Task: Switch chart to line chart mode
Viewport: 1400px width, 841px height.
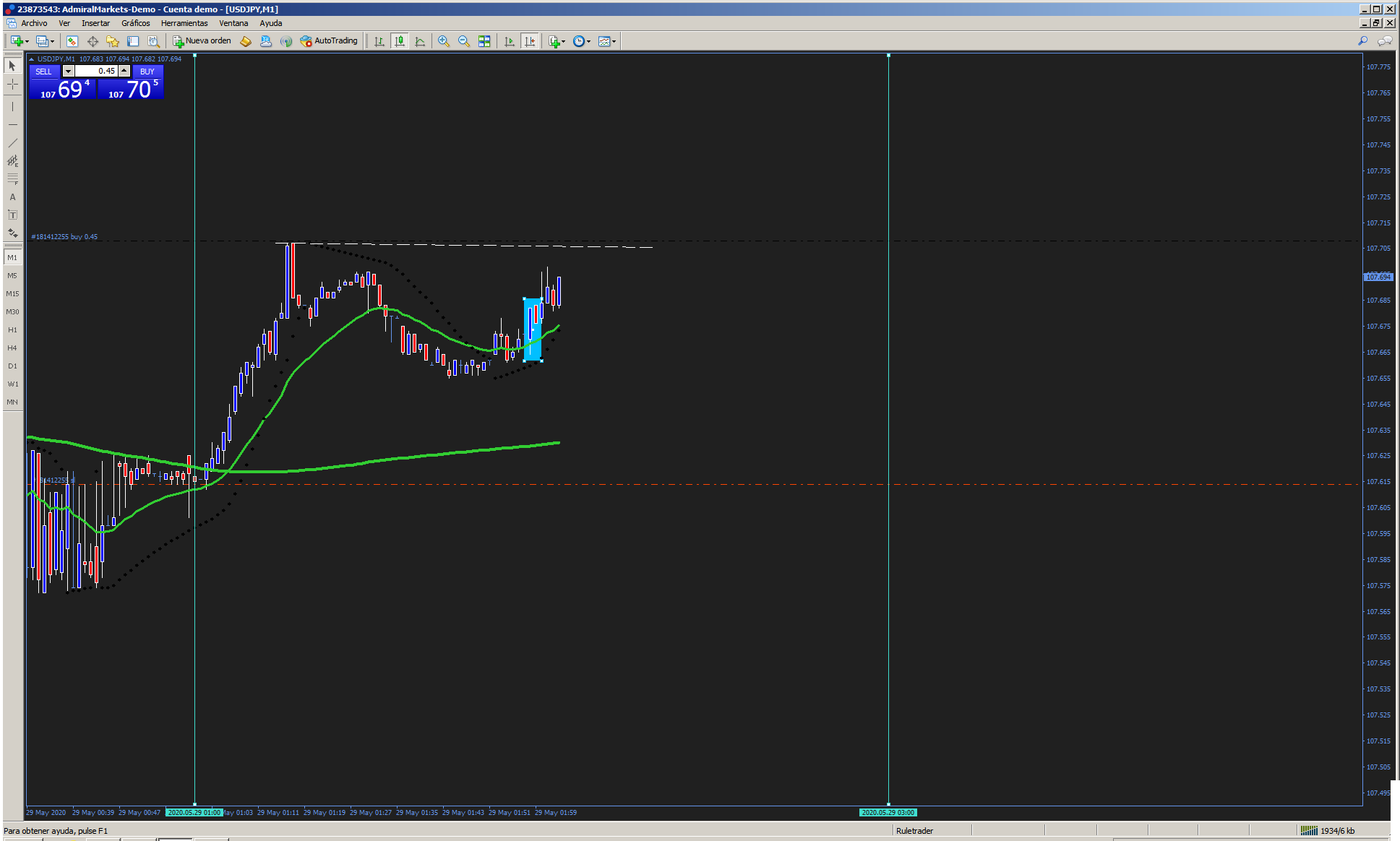Action: point(420,41)
